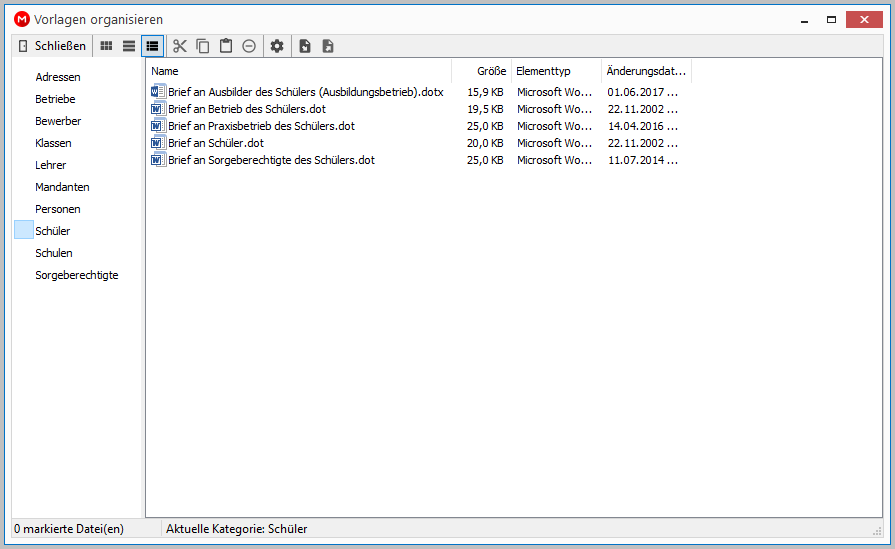Toggle the details view button
Image resolution: width=895 pixels, height=549 pixels.
(x=152, y=46)
